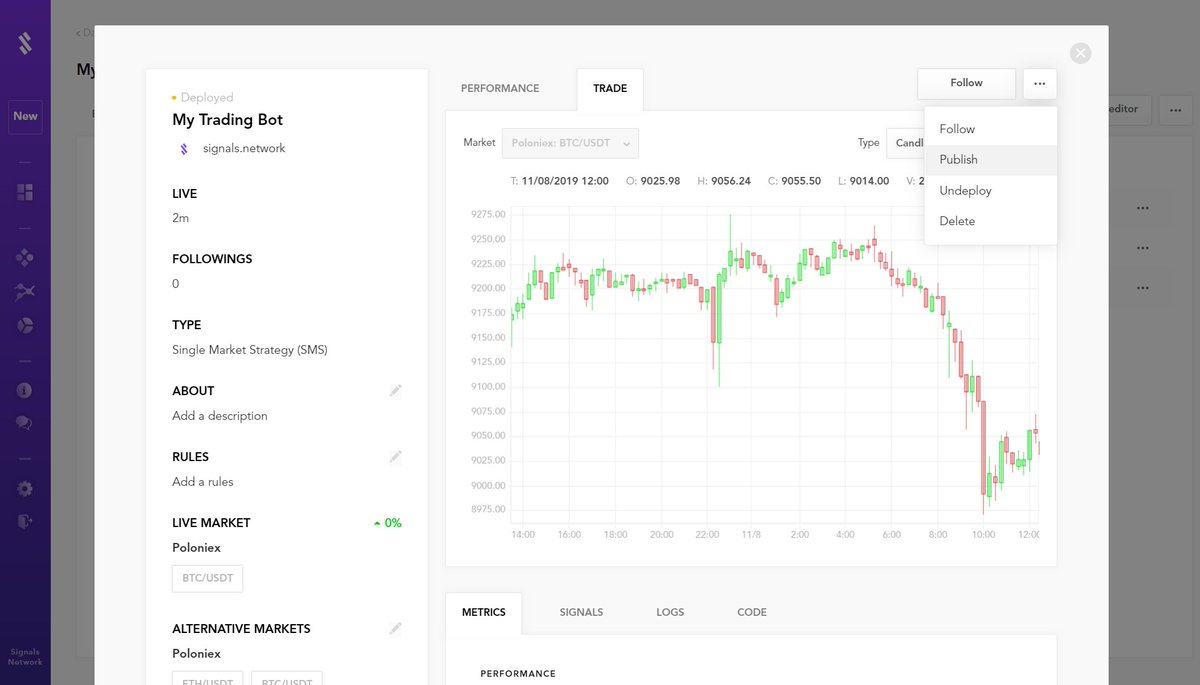Screen dimensions: 1200x685
Task: Click the candlestick chart area
Action: pos(775,365)
